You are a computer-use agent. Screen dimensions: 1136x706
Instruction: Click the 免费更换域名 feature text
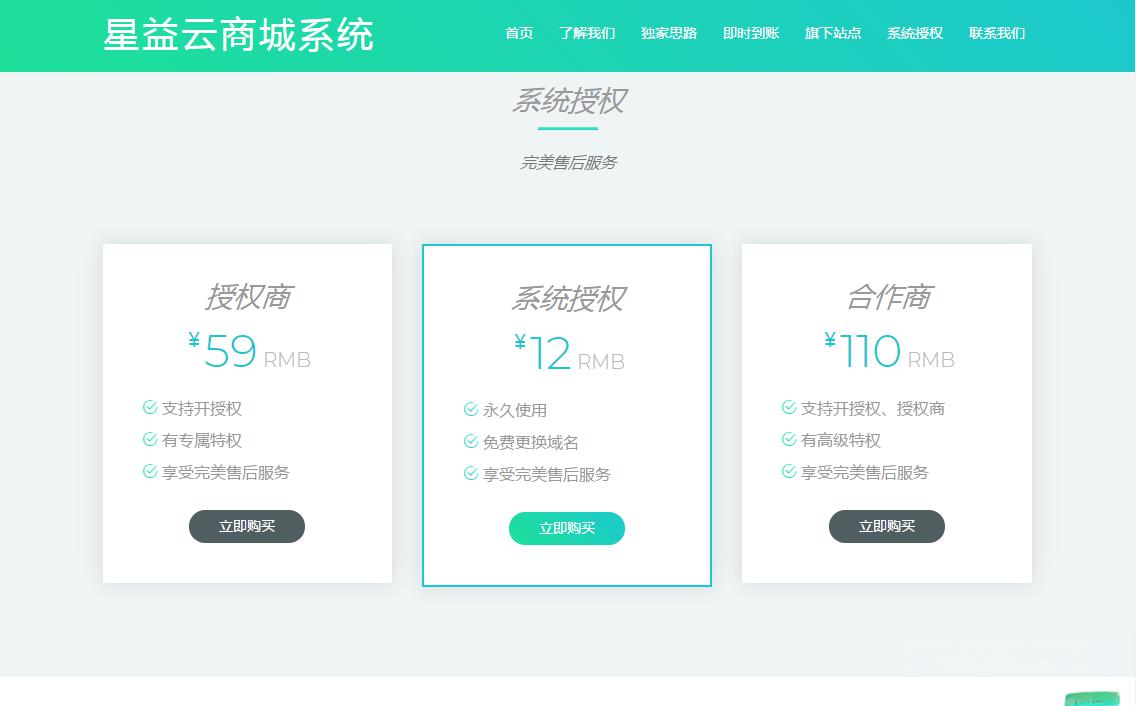530,442
